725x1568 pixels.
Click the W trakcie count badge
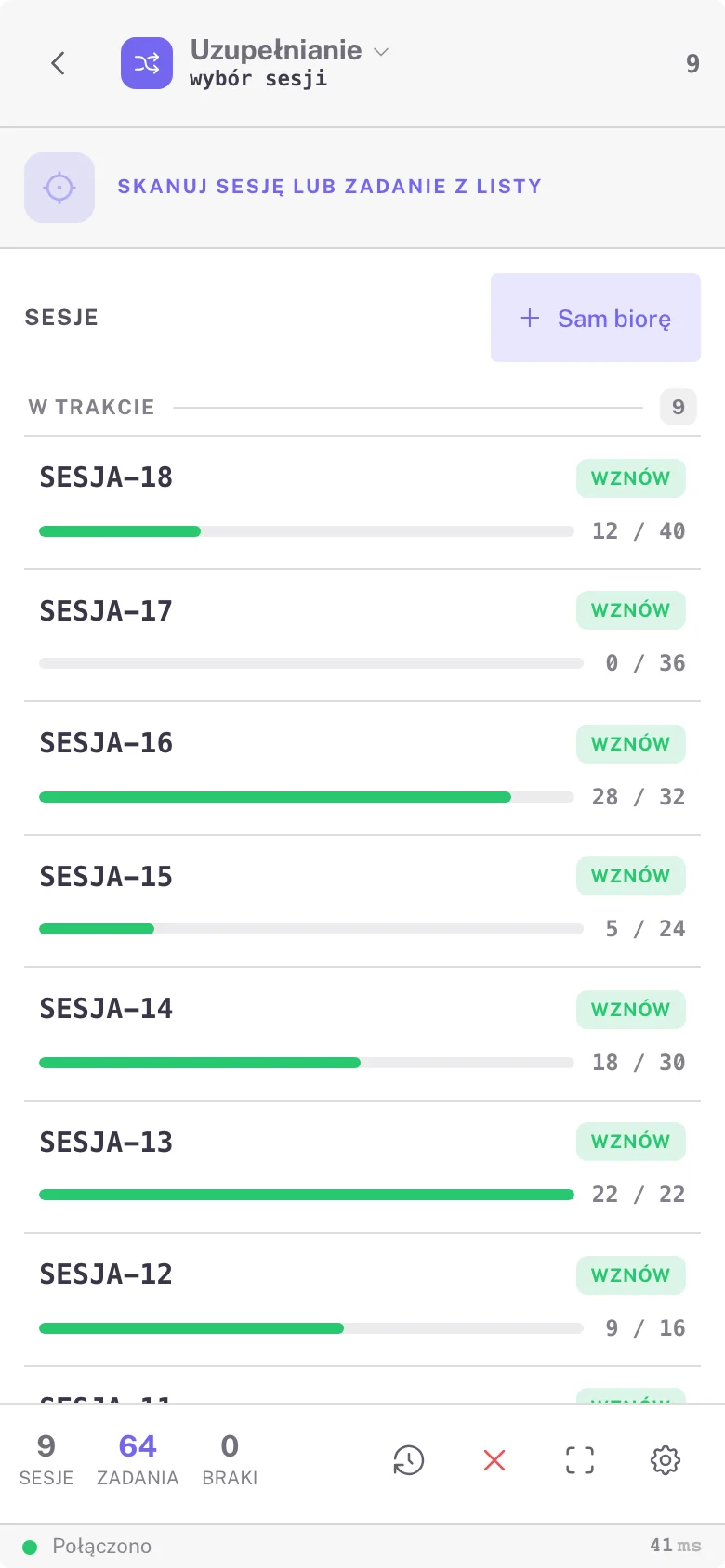click(679, 407)
